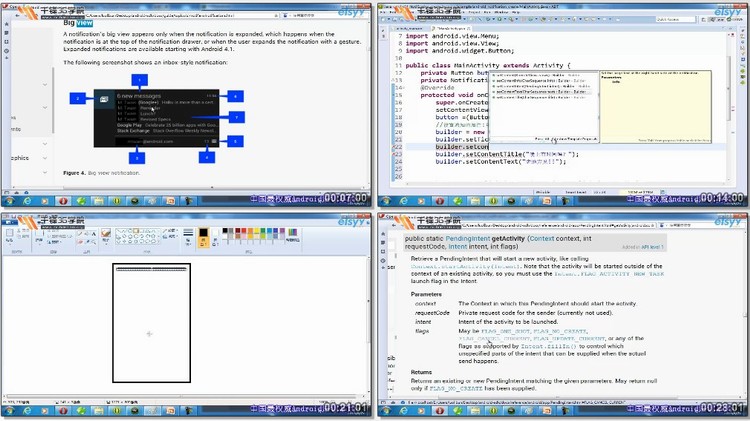Click the Paste clipboard icon in Paint
The height and width of the screenshot is (421, 750).
10,234
